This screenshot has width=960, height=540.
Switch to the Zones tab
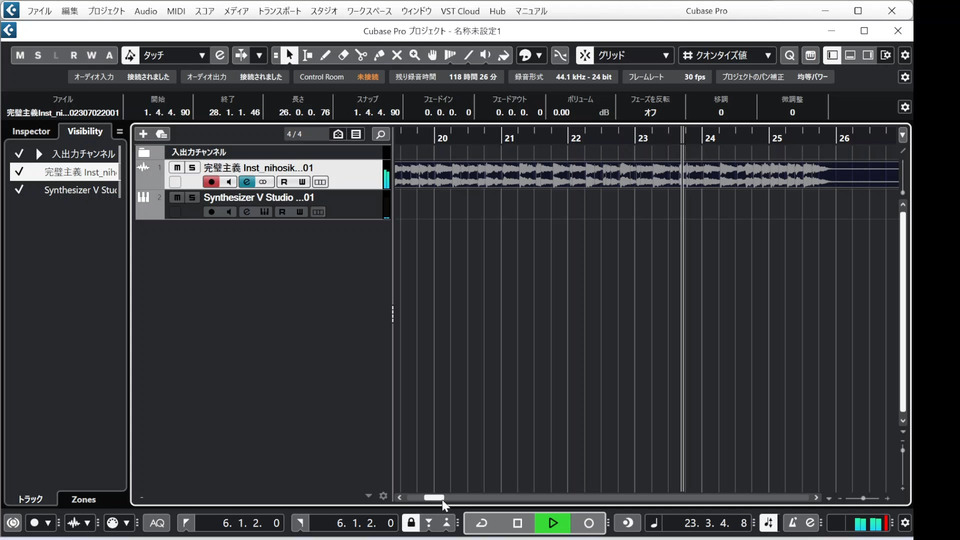(x=84, y=499)
